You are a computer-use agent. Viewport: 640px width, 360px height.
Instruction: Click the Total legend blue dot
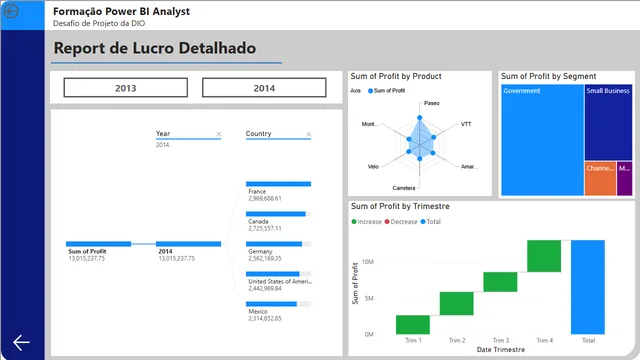pos(423,222)
